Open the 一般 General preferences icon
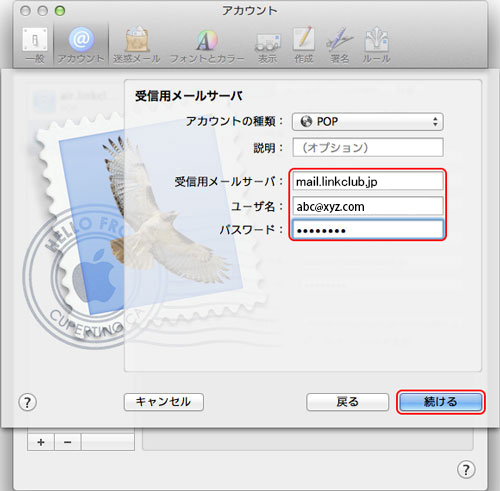The width and height of the screenshot is (500, 491). coord(35,45)
